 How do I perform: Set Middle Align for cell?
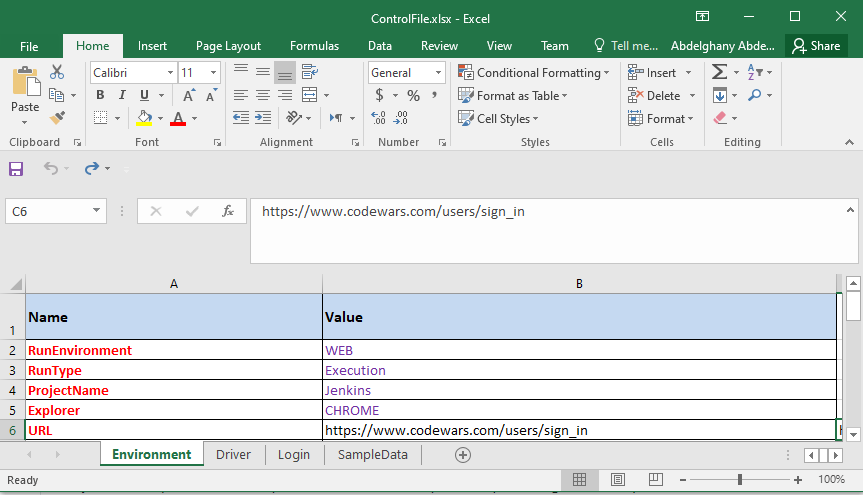click(263, 72)
